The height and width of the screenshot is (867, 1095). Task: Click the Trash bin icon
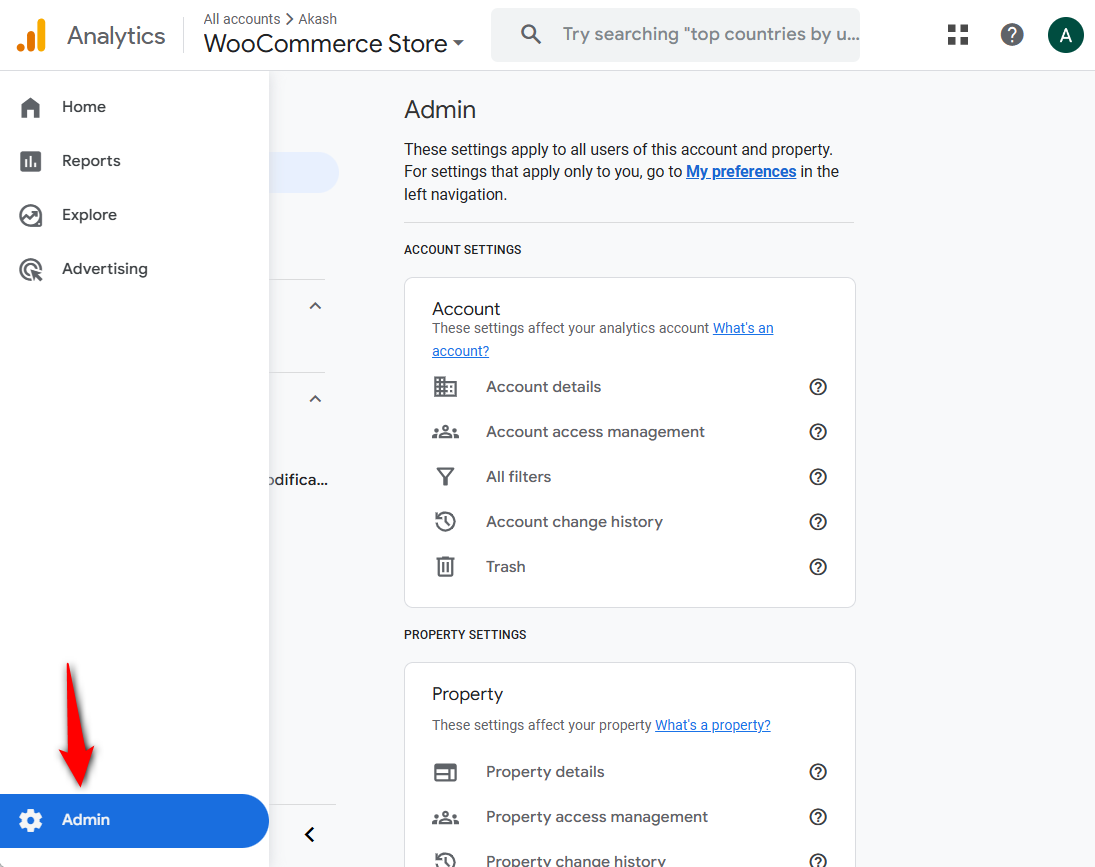tap(446, 567)
